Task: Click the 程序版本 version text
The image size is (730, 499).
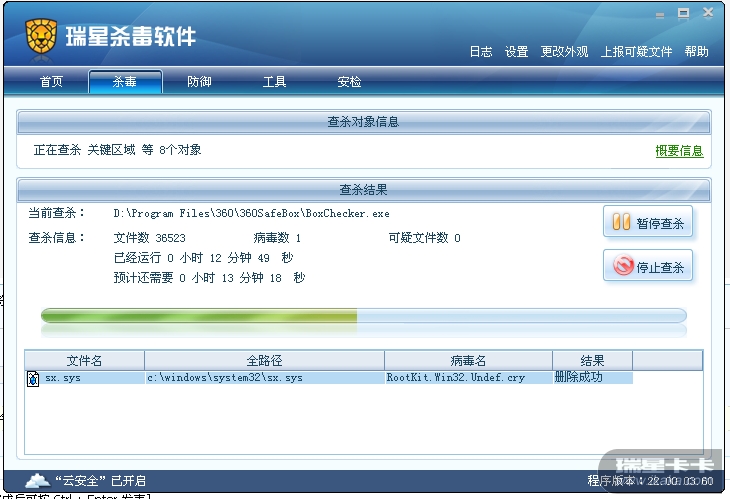Action: coord(650,480)
